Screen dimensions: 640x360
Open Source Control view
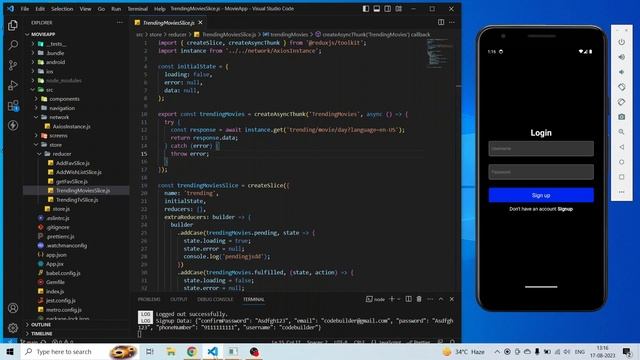[x=13, y=65]
